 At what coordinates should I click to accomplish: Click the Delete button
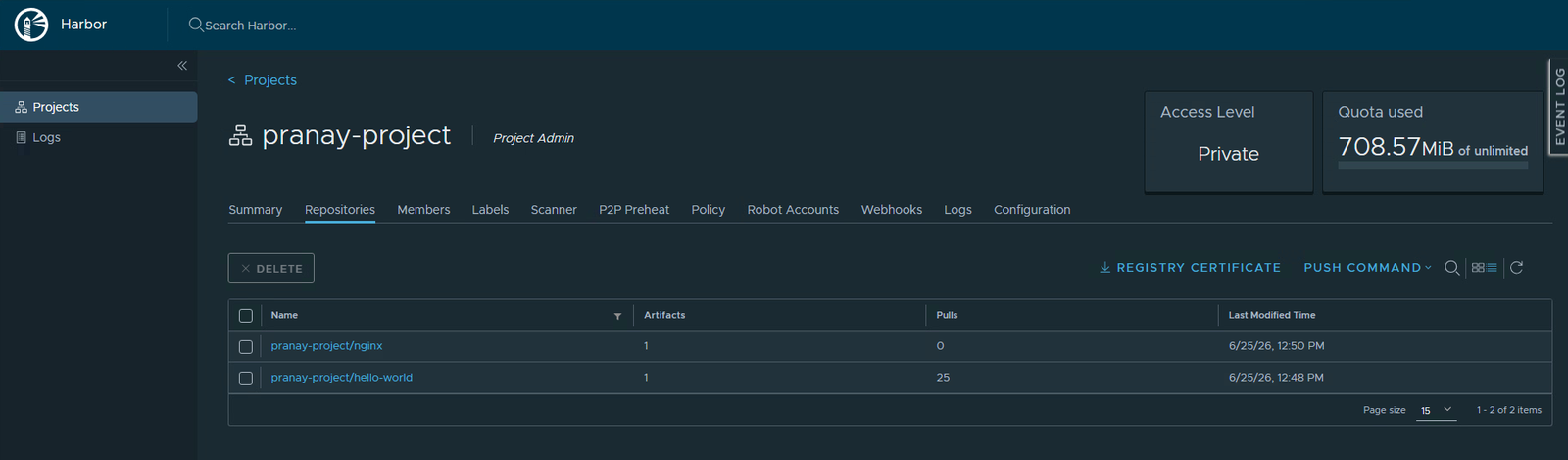[x=271, y=269]
